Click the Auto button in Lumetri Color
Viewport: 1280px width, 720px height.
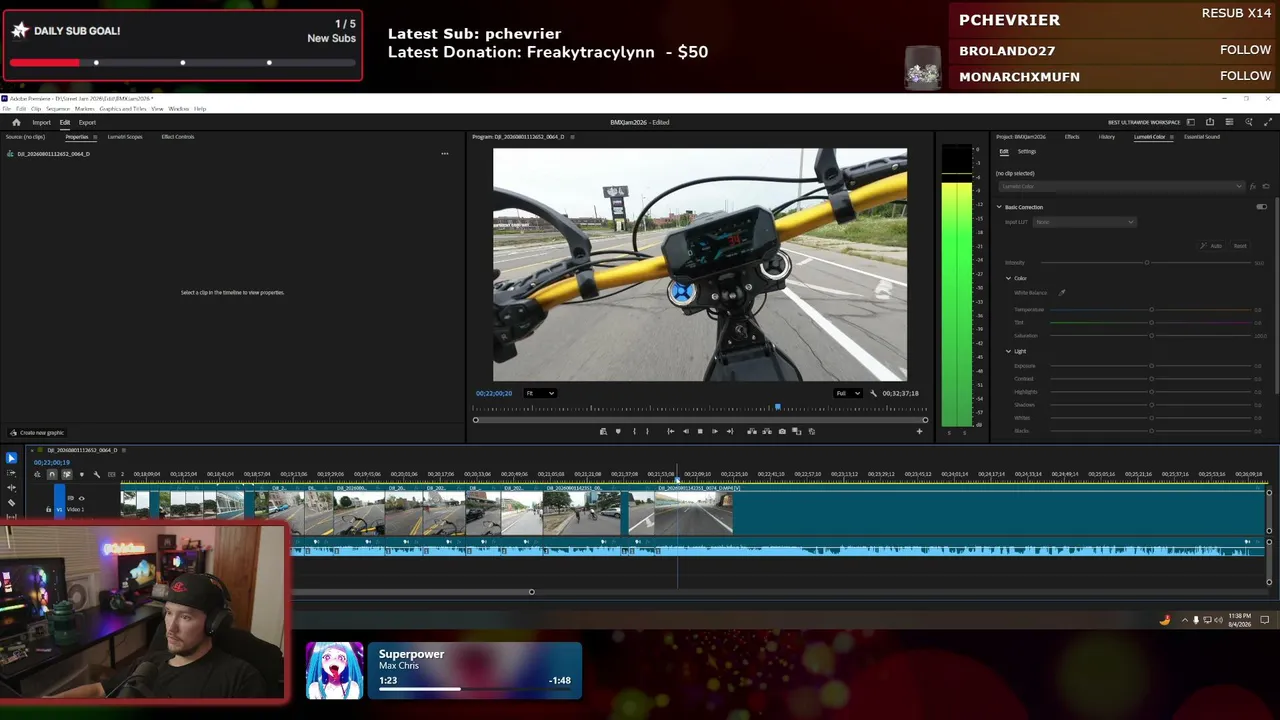[1213, 246]
